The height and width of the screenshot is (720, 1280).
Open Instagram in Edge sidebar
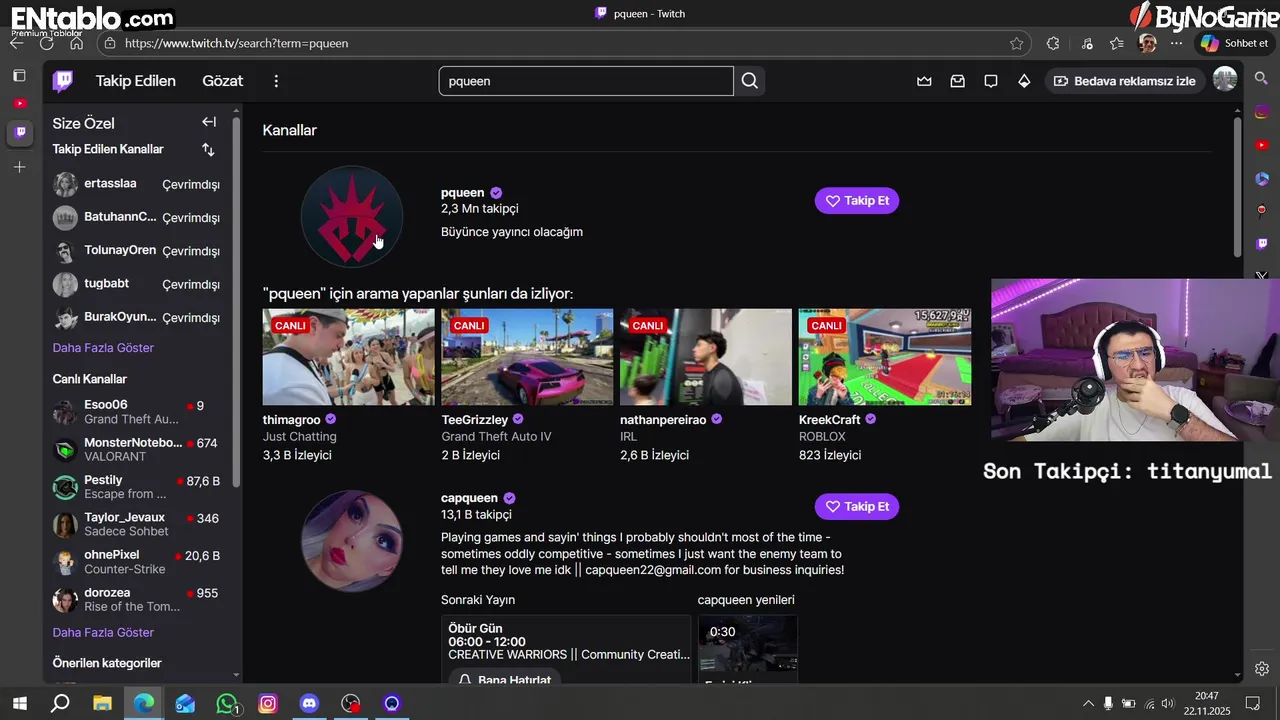(1262, 113)
